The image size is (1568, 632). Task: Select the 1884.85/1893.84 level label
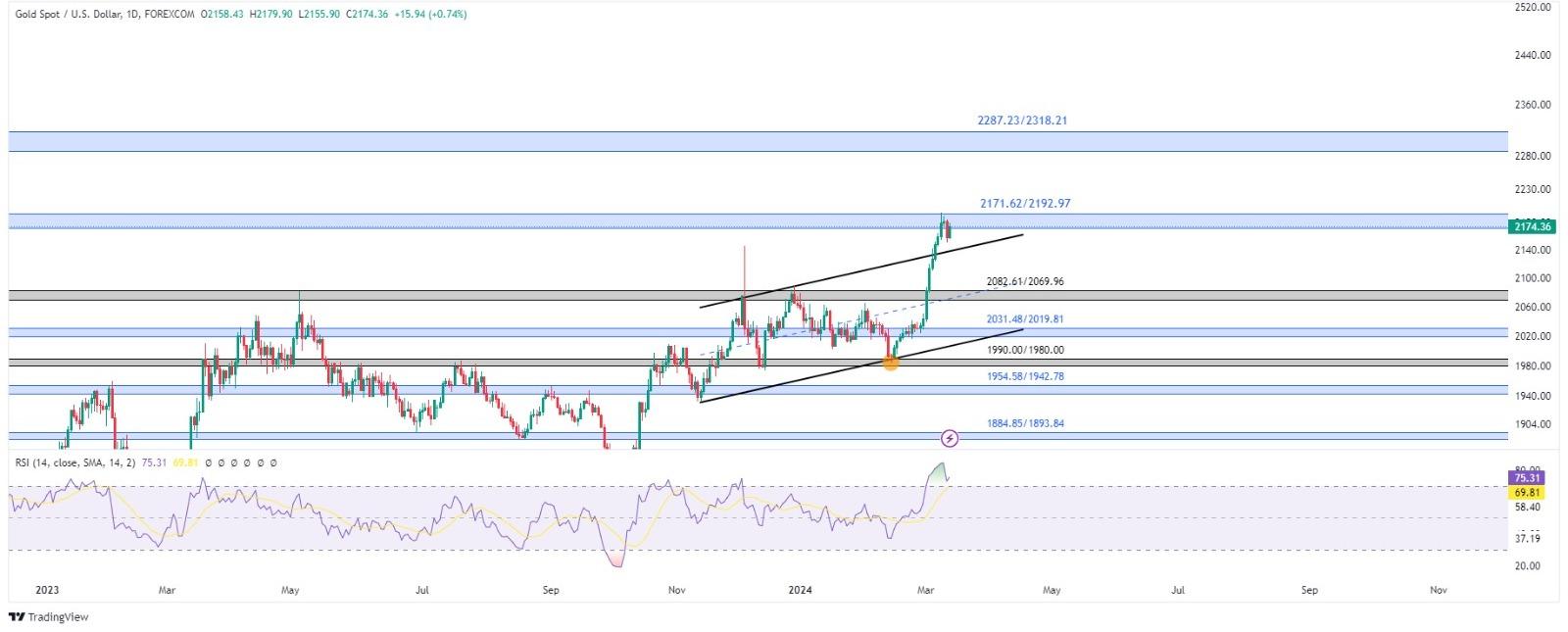click(x=1025, y=423)
